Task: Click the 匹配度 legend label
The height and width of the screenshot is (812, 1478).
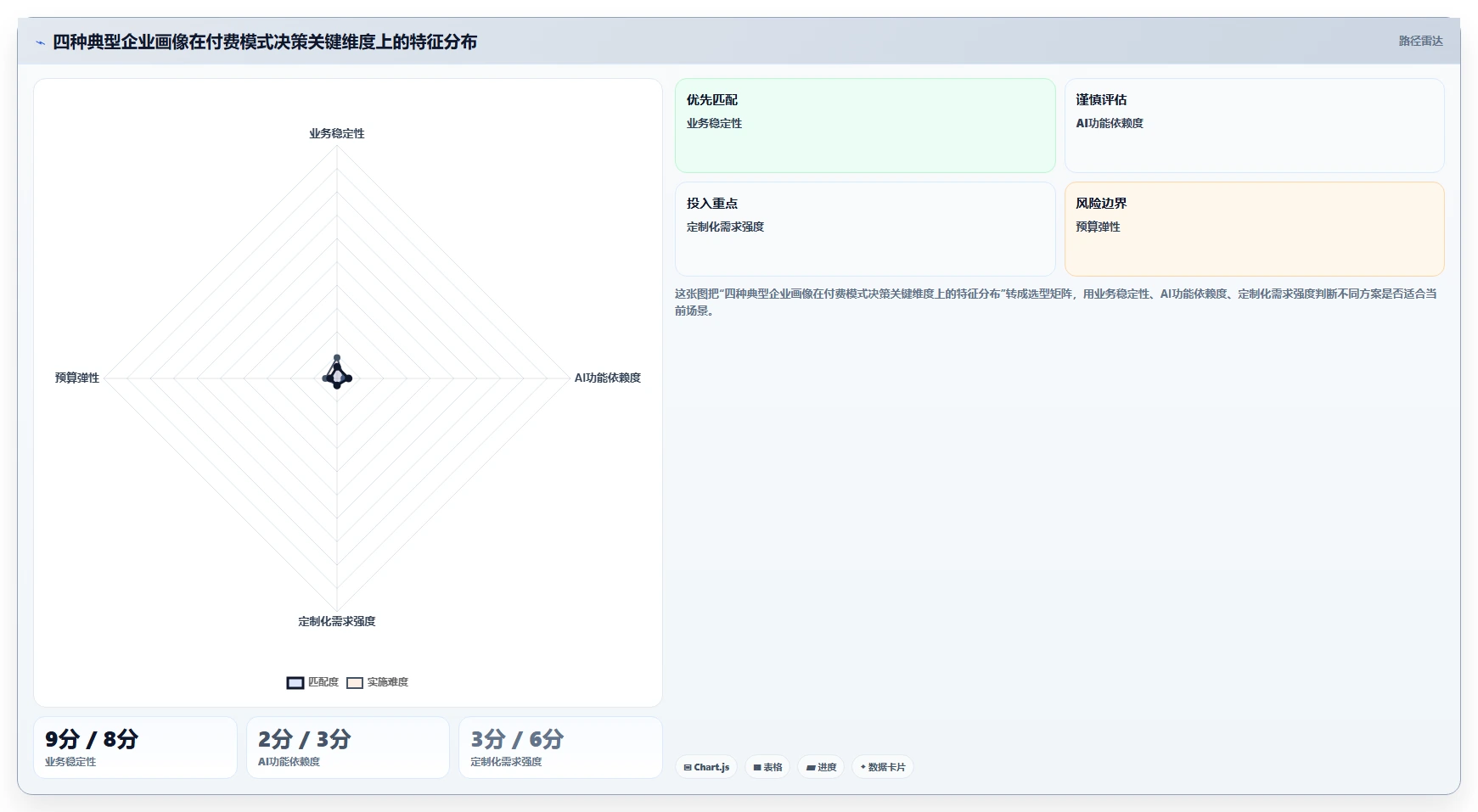Action: [x=323, y=682]
